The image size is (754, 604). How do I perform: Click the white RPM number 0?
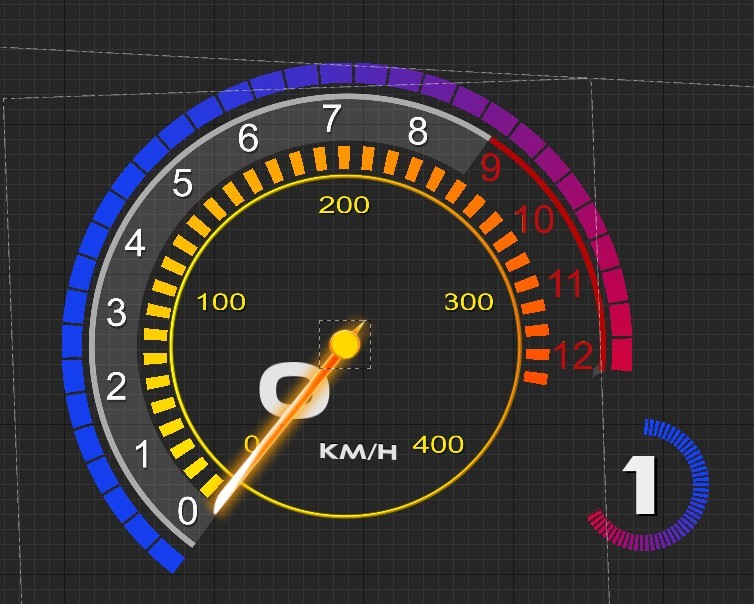tap(188, 511)
